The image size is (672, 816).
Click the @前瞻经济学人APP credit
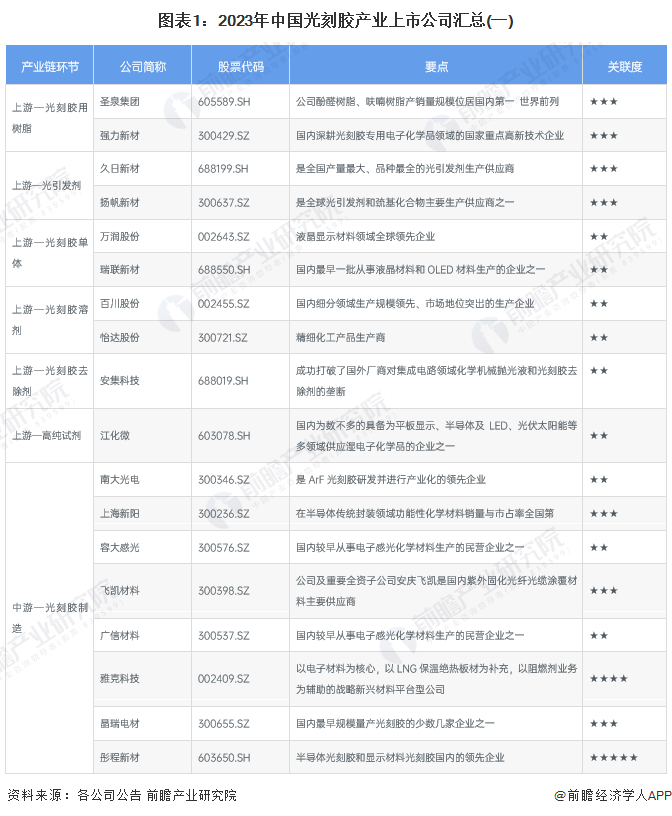[x=612, y=795]
